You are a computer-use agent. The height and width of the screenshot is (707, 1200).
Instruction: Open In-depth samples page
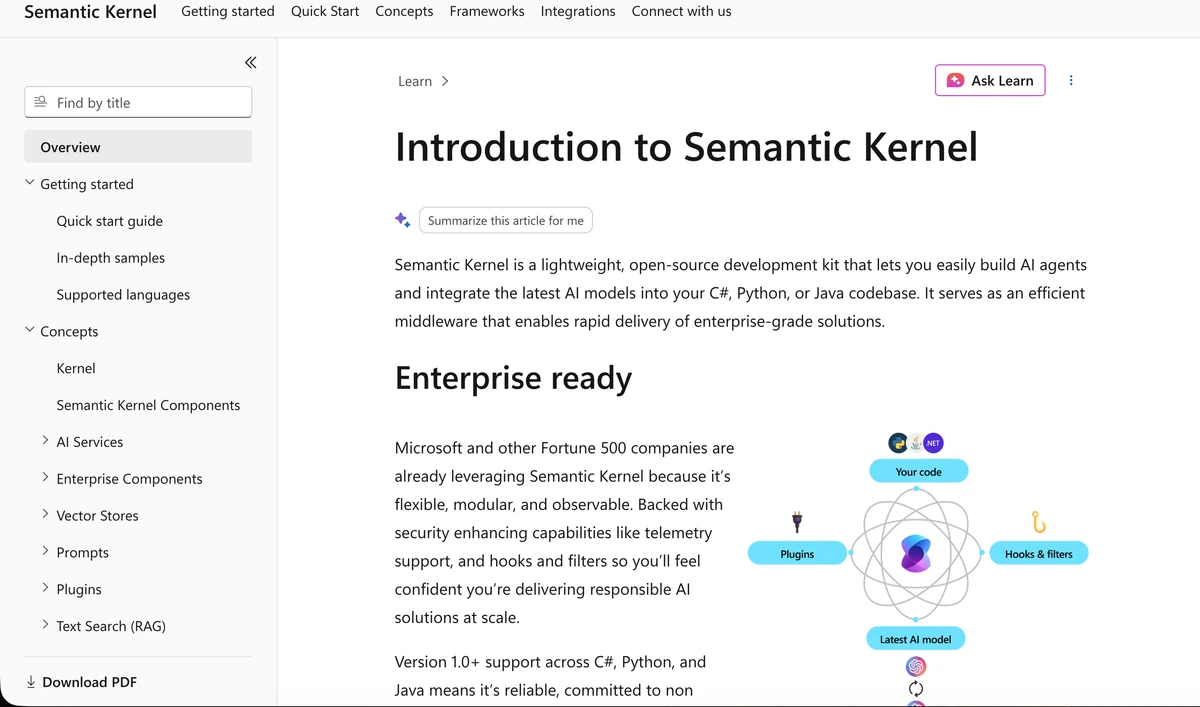[111, 258]
